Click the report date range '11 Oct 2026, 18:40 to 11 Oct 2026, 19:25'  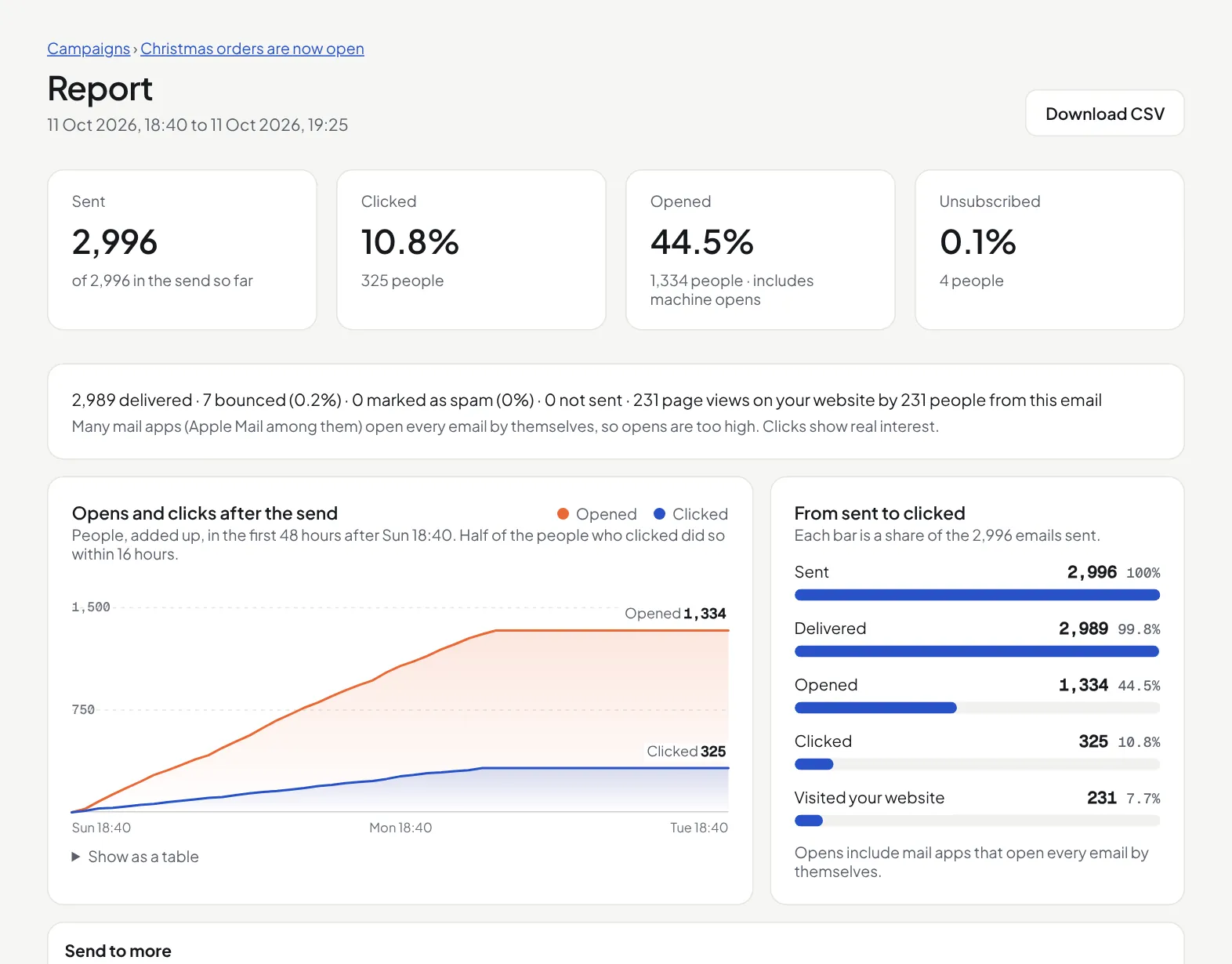pos(197,125)
